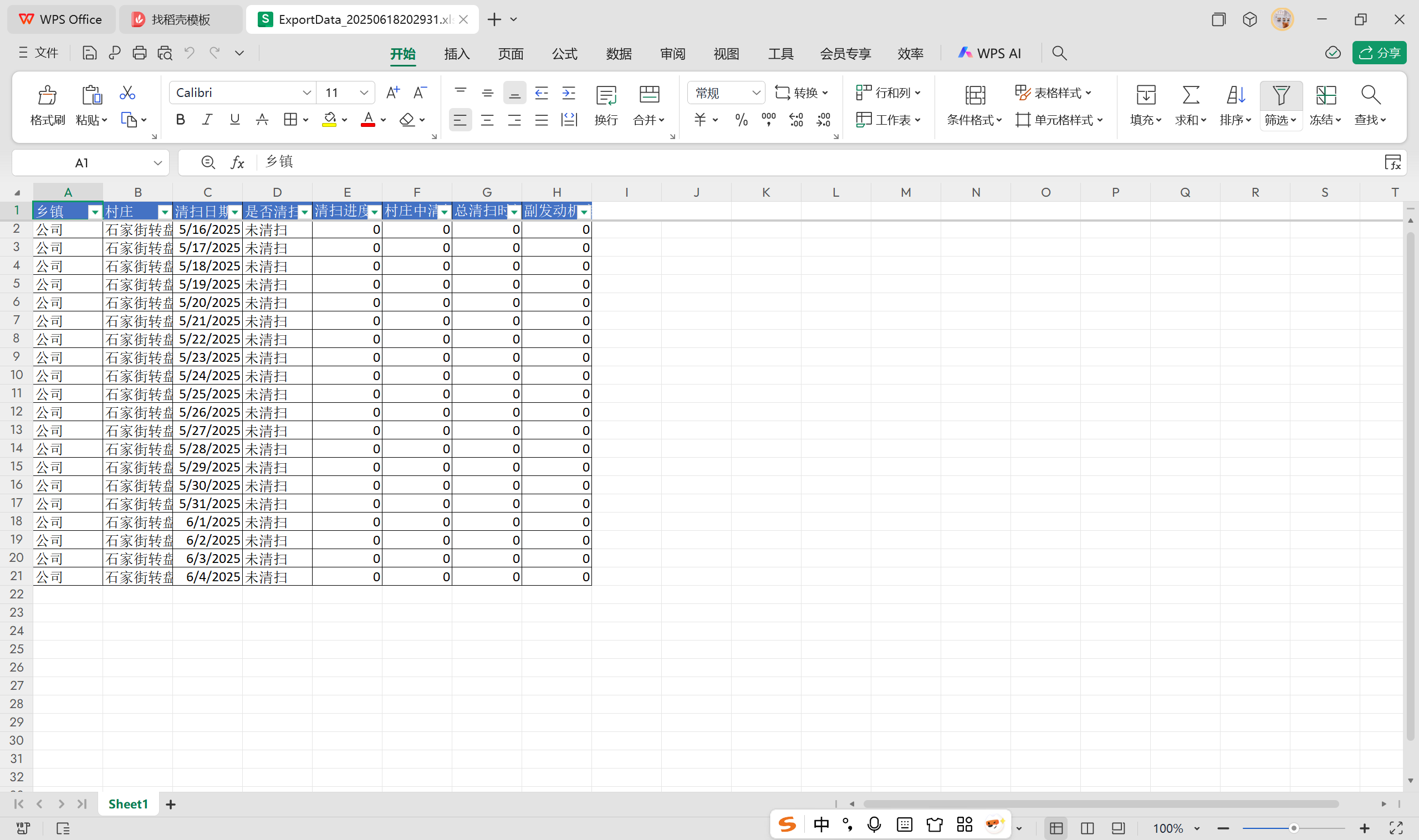Click the Wrap Text icon
The width and height of the screenshot is (1419, 840).
606,96
